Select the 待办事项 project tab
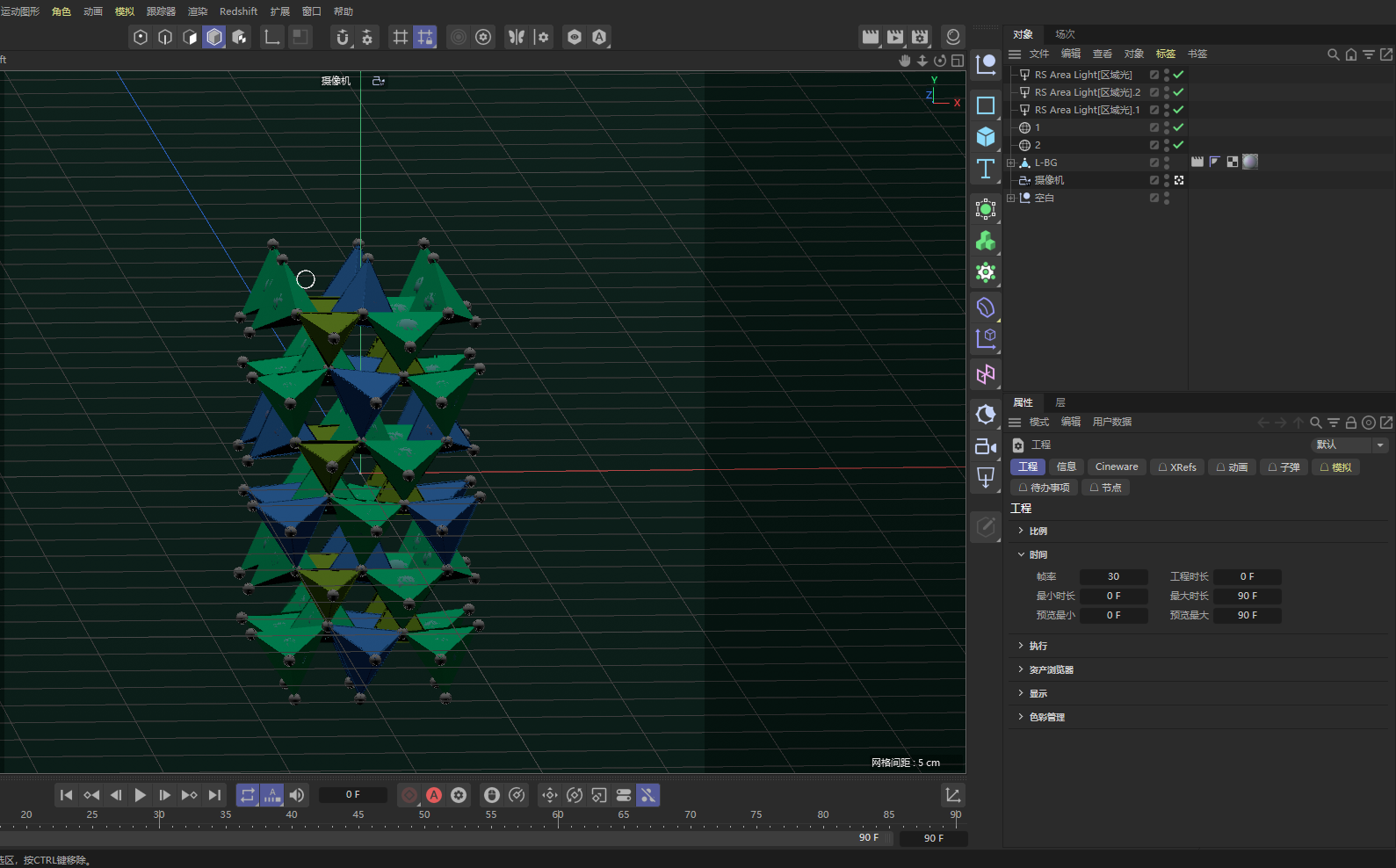Image resolution: width=1396 pixels, height=868 pixels. pyautogui.click(x=1044, y=488)
